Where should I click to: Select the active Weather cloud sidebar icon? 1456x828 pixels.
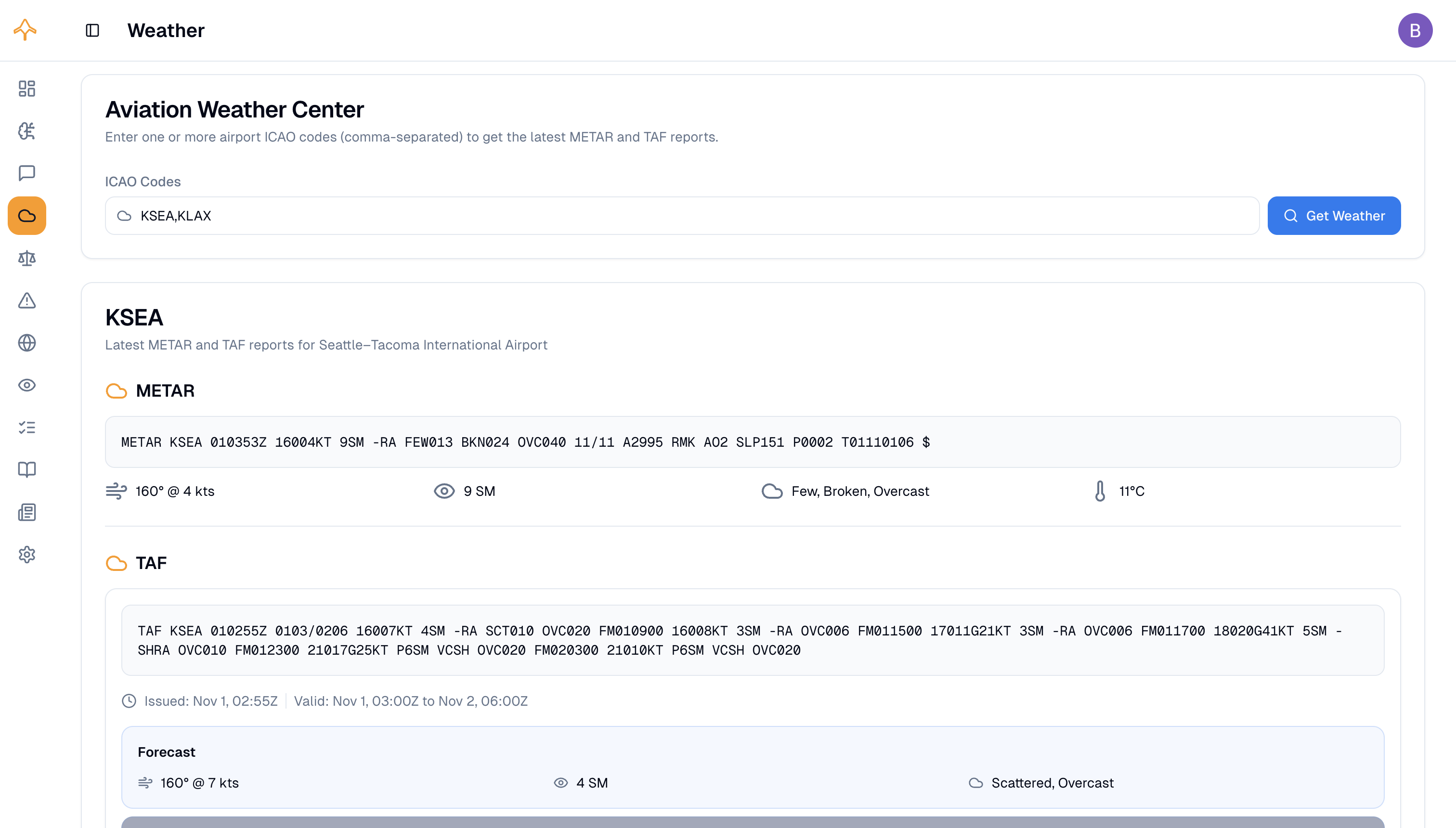[x=27, y=216]
